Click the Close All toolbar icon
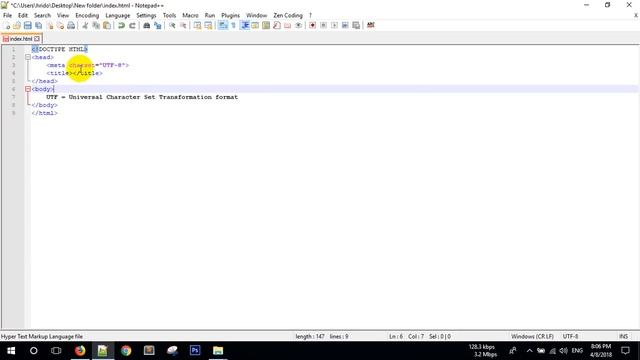The image size is (640, 360). click(x=60, y=25)
